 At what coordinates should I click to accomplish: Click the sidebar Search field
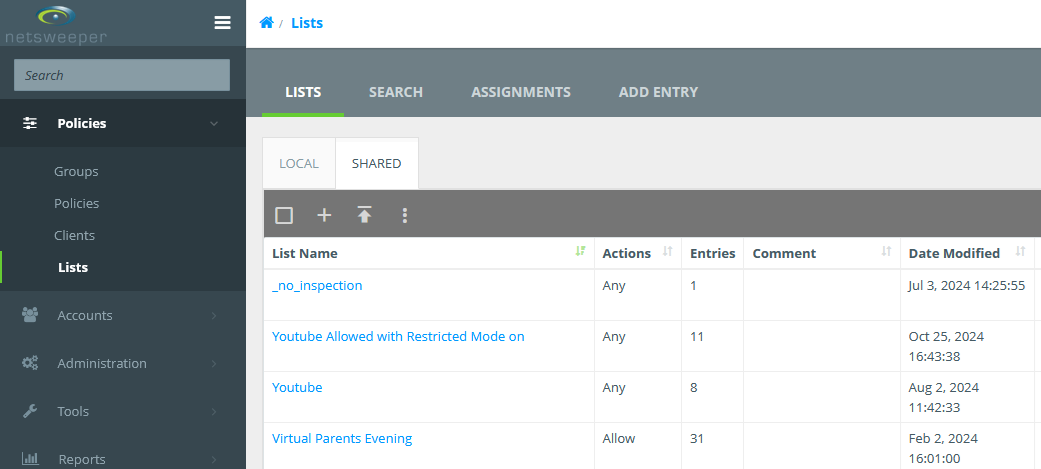[122, 75]
